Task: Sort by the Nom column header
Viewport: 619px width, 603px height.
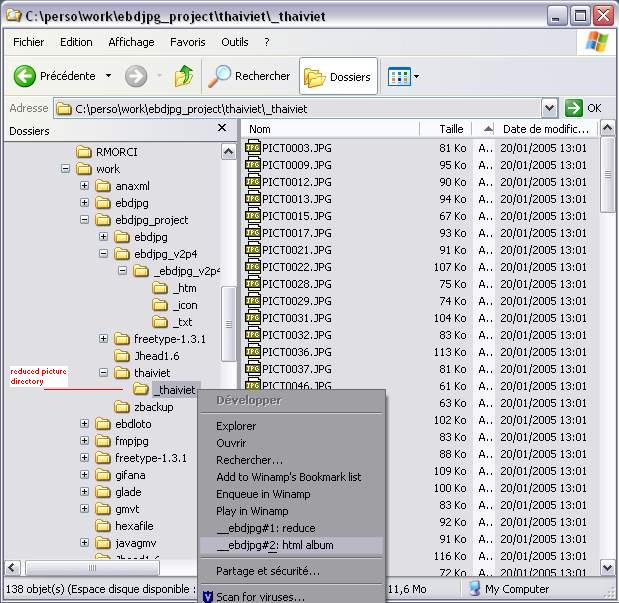Action: coord(331,129)
